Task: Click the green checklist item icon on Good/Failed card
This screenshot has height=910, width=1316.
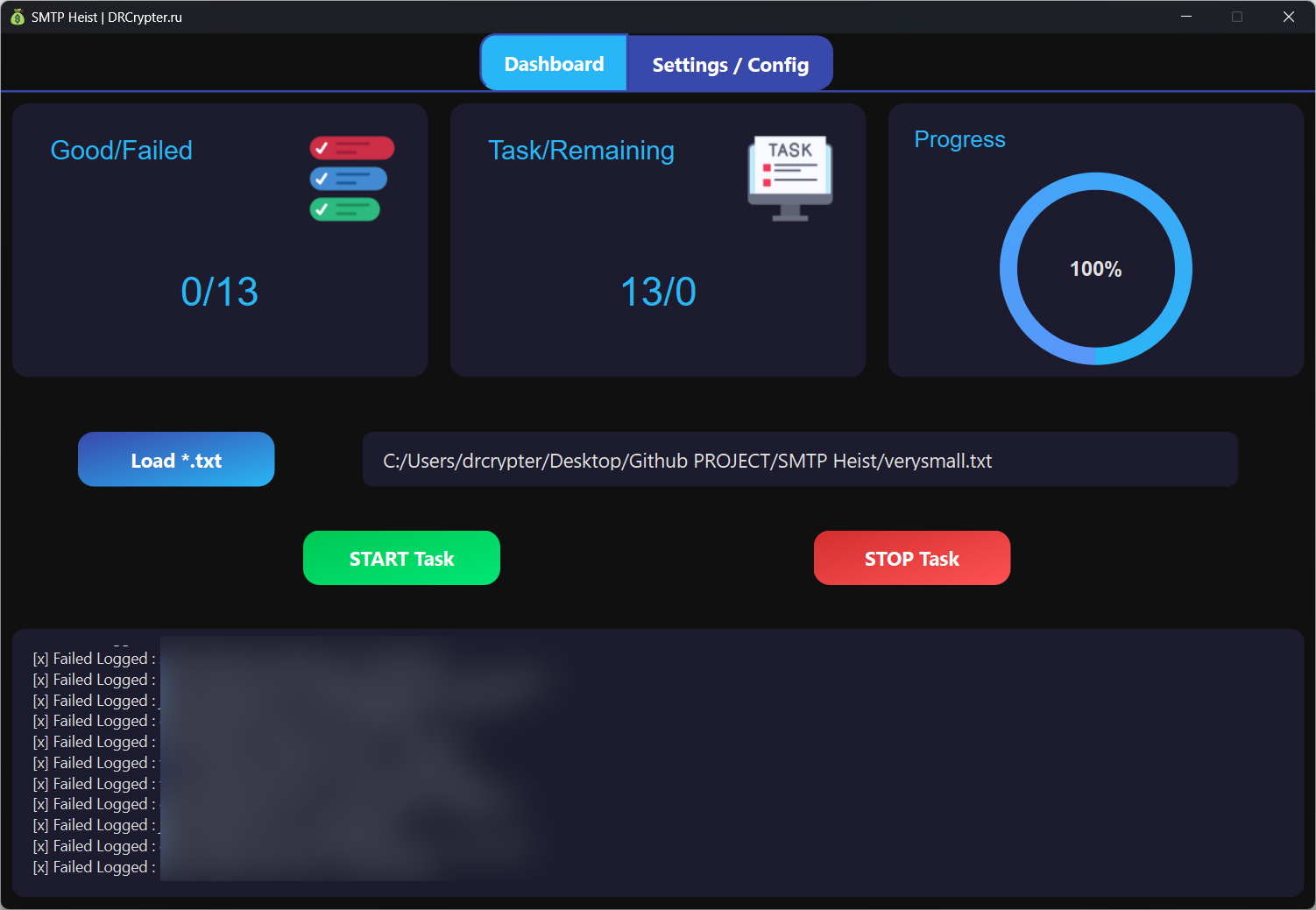Action: pyautogui.click(x=344, y=209)
